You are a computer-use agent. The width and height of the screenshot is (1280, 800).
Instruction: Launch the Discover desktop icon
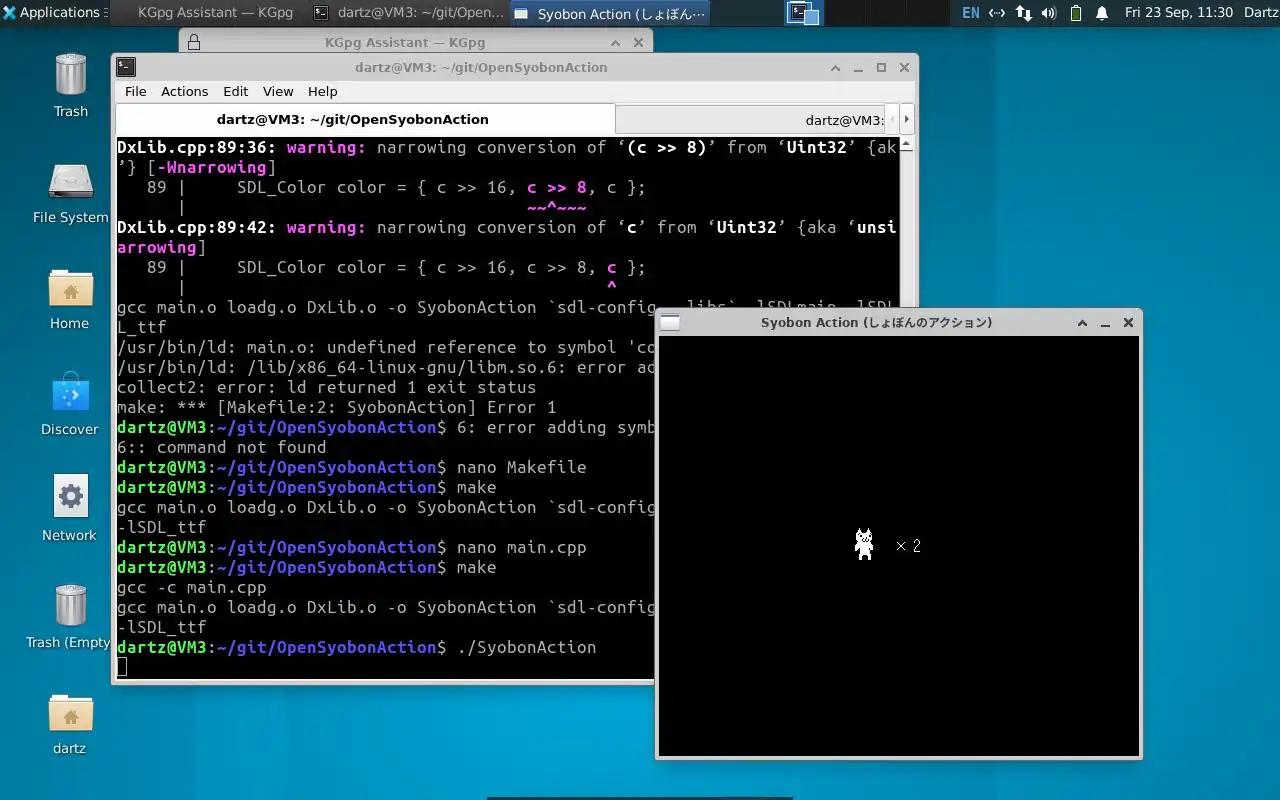pos(70,404)
